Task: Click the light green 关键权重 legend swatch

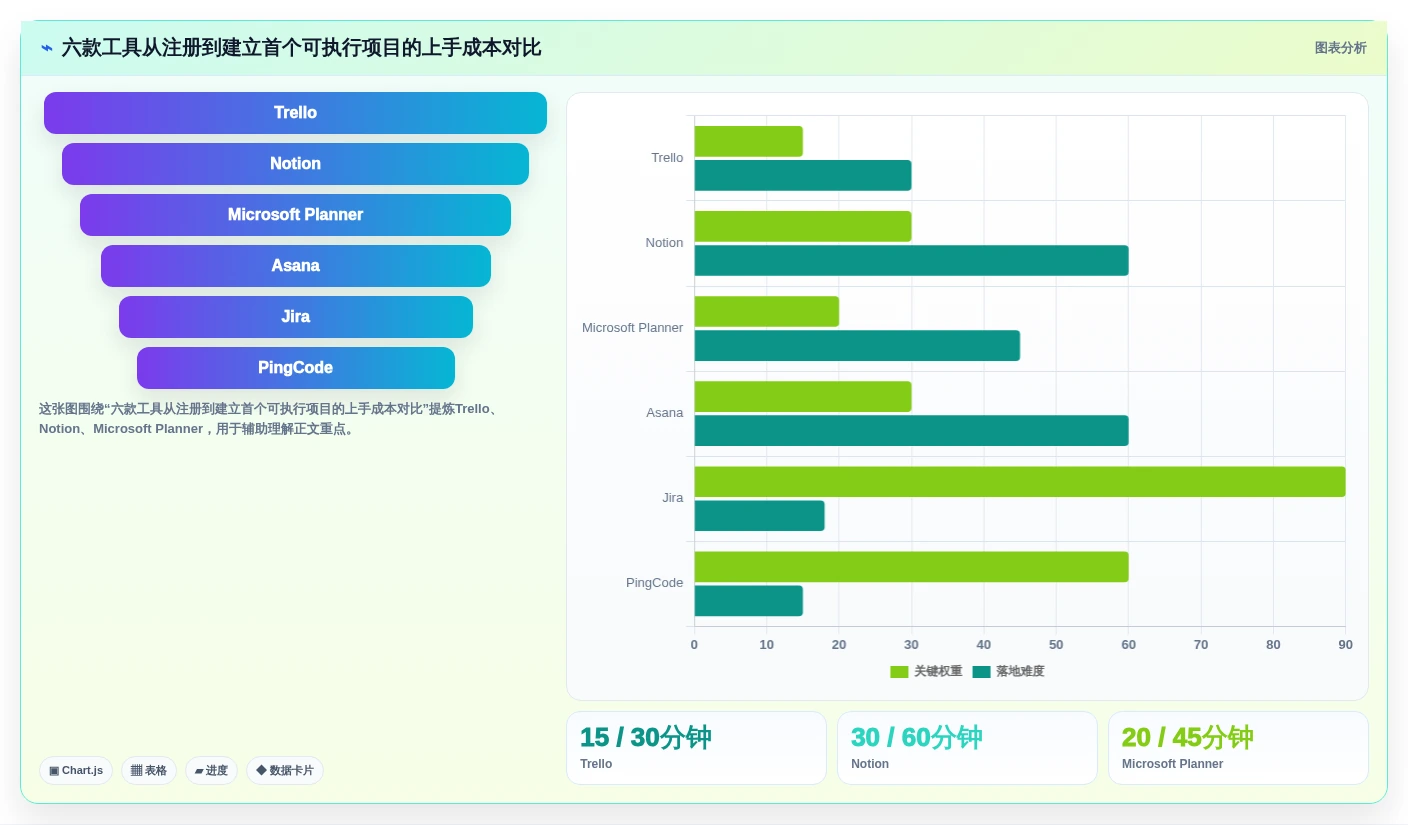Action: click(899, 672)
